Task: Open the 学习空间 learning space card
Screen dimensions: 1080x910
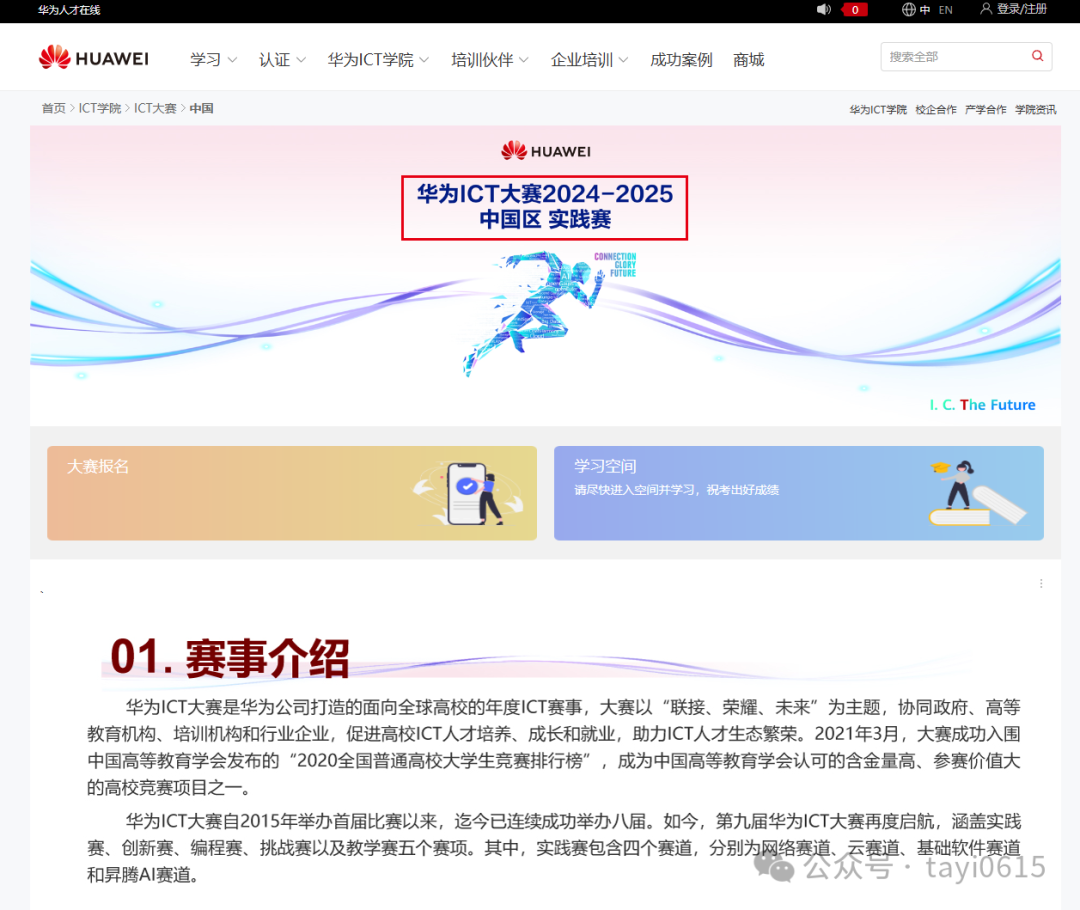Action: (x=798, y=493)
